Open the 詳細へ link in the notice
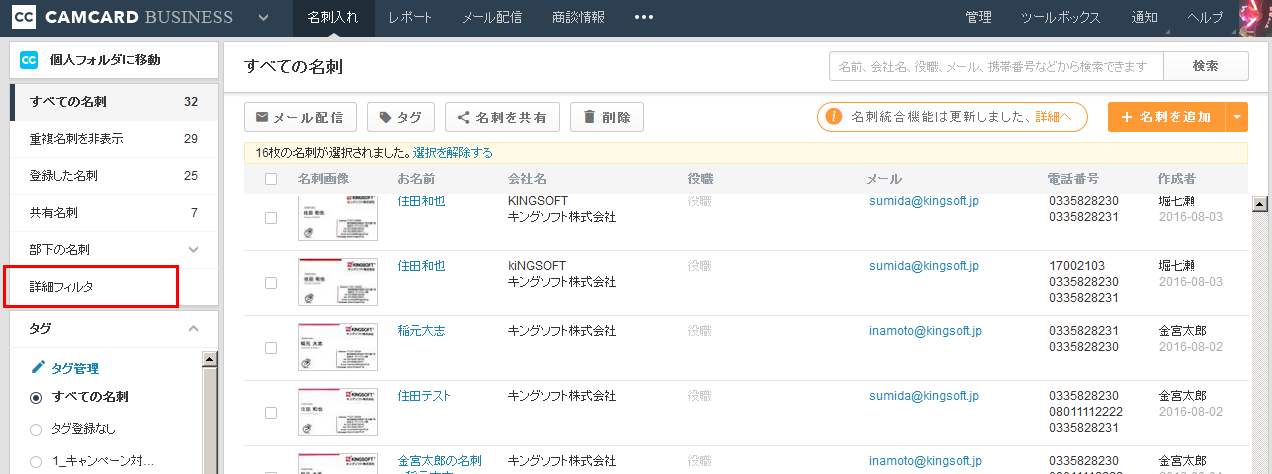Viewport: 1272px width, 474px height. 1054,117
